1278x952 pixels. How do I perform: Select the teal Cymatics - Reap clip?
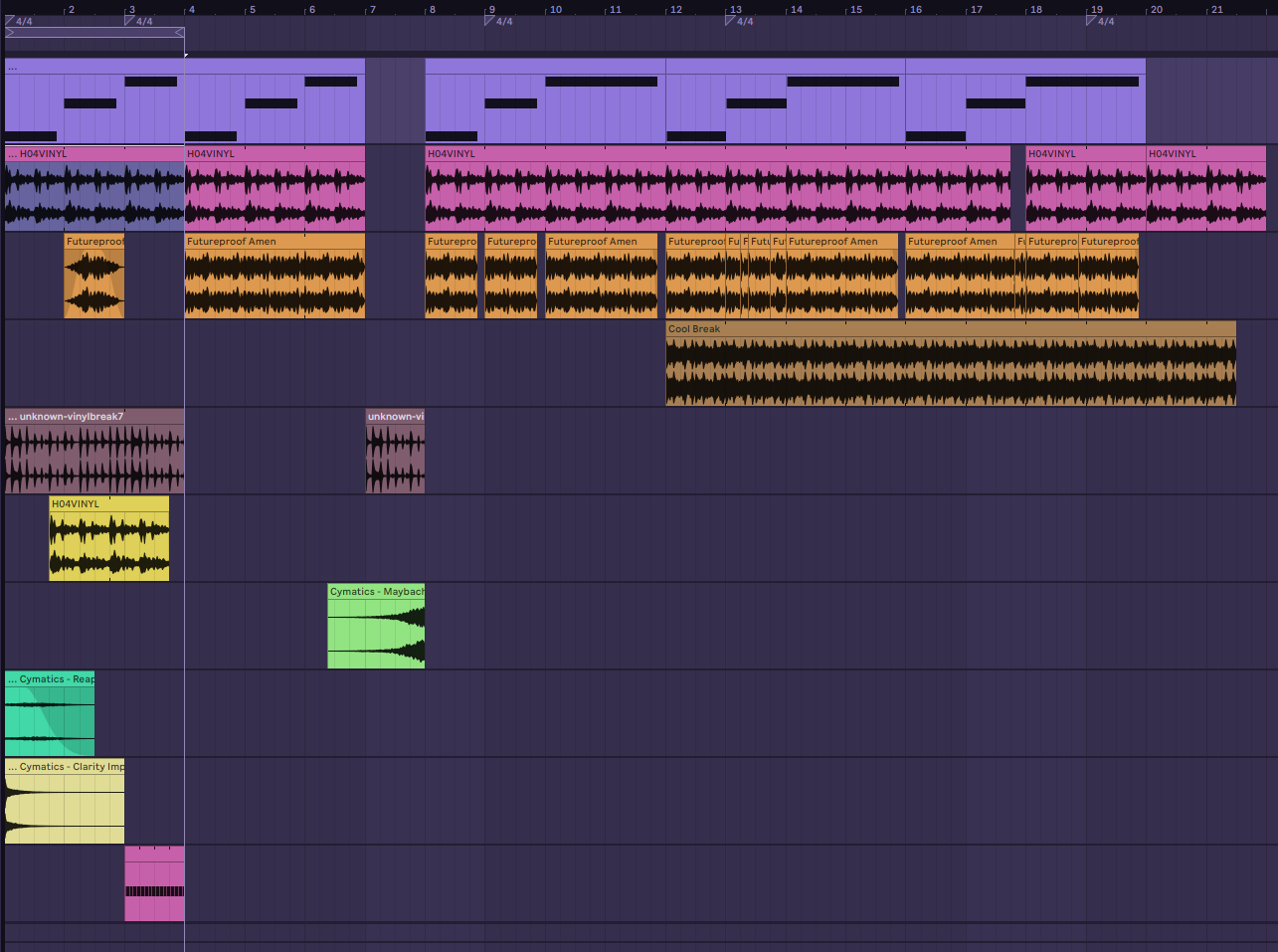(x=50, y=713)
